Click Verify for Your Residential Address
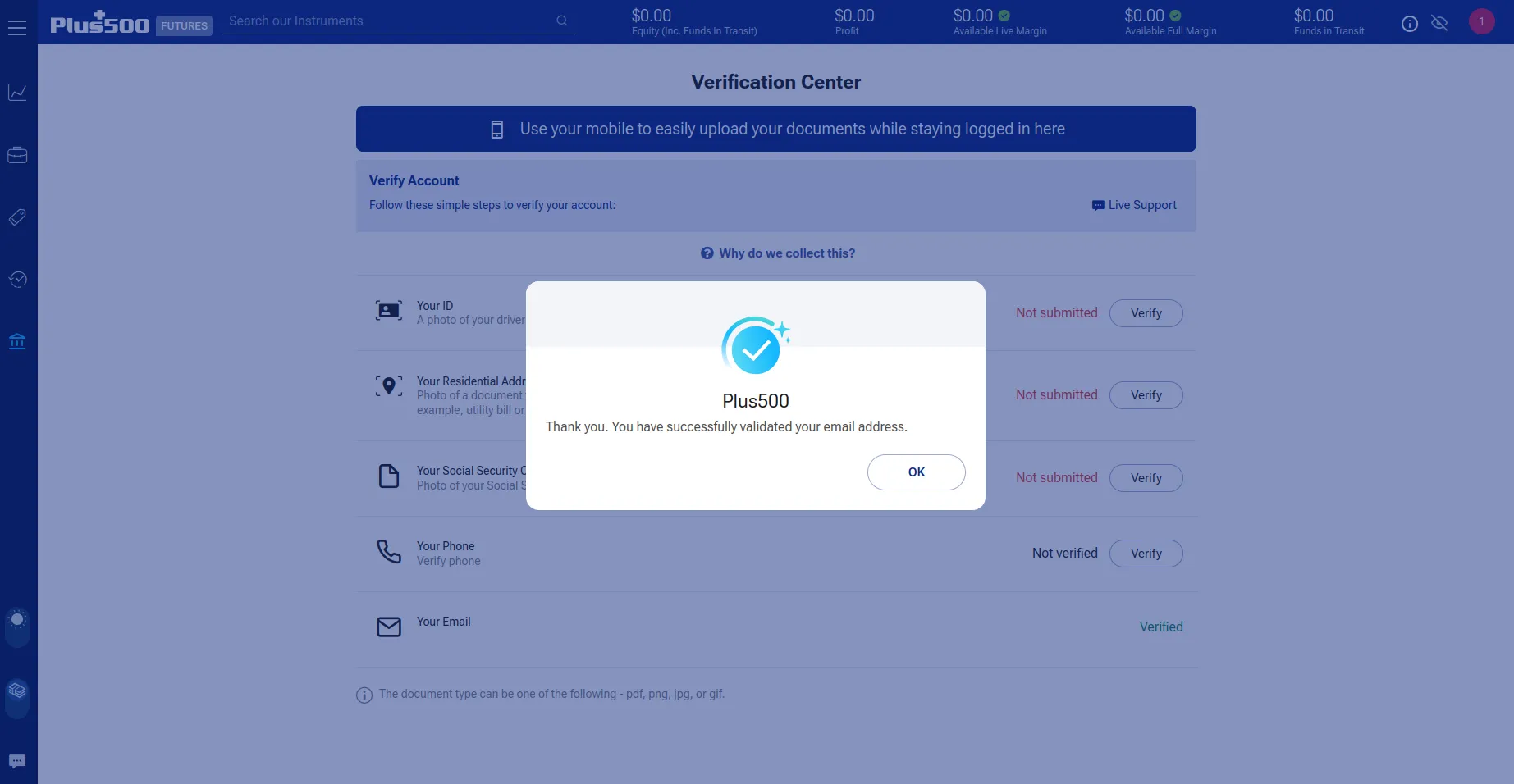Image resolution: width=1514 pixels, height=784 pixels. click(1146, 395)
